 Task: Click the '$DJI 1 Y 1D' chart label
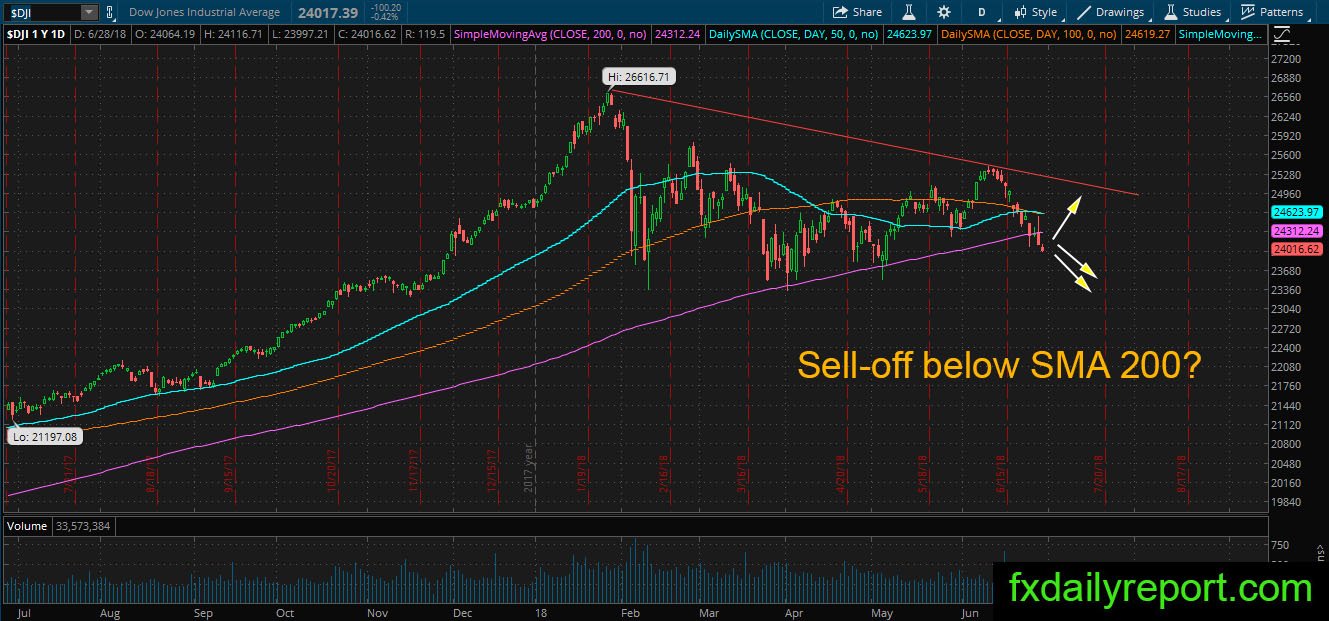pos(37,34)
